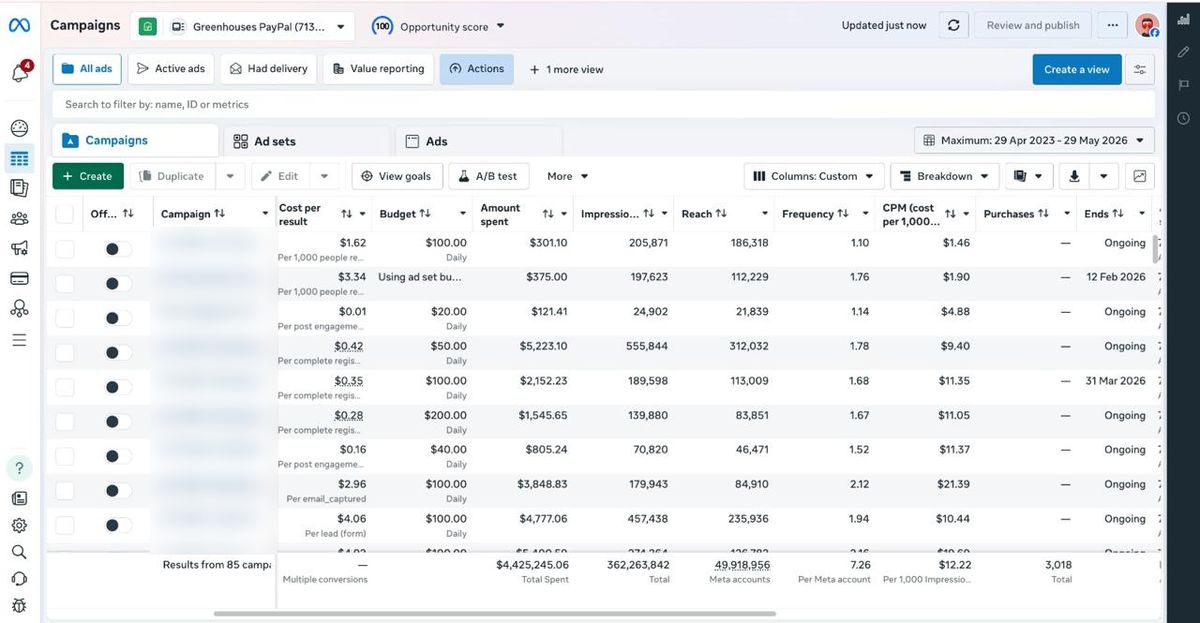Click the 1 more view link
The image size is (1200, 623).
[x=567, y=70]
